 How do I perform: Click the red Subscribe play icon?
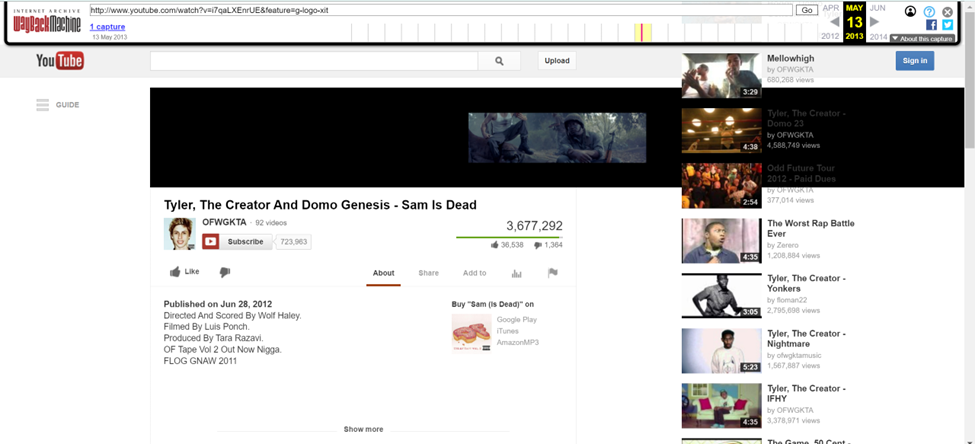[210, 242]
